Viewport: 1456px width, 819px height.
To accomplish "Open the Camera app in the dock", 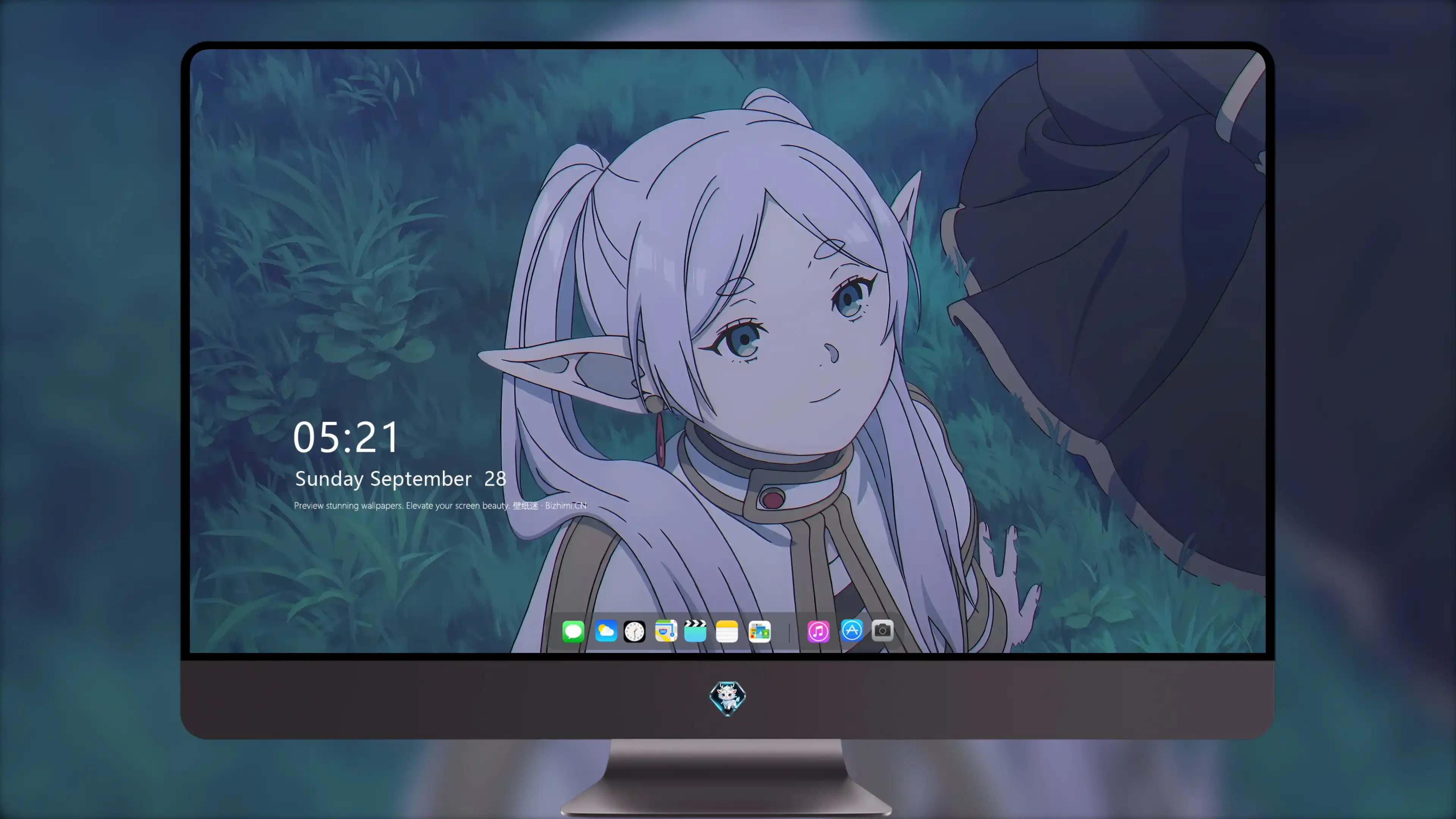I will (x=882, y=630).
